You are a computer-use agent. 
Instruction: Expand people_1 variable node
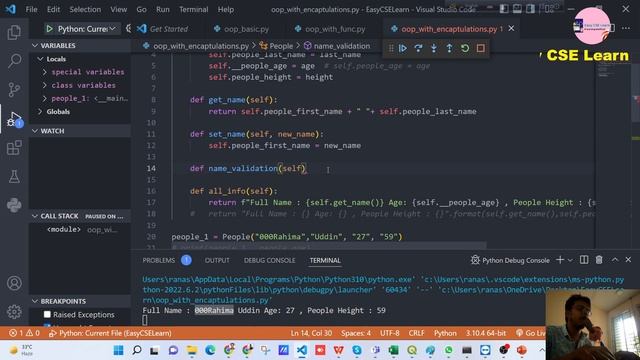44,98
